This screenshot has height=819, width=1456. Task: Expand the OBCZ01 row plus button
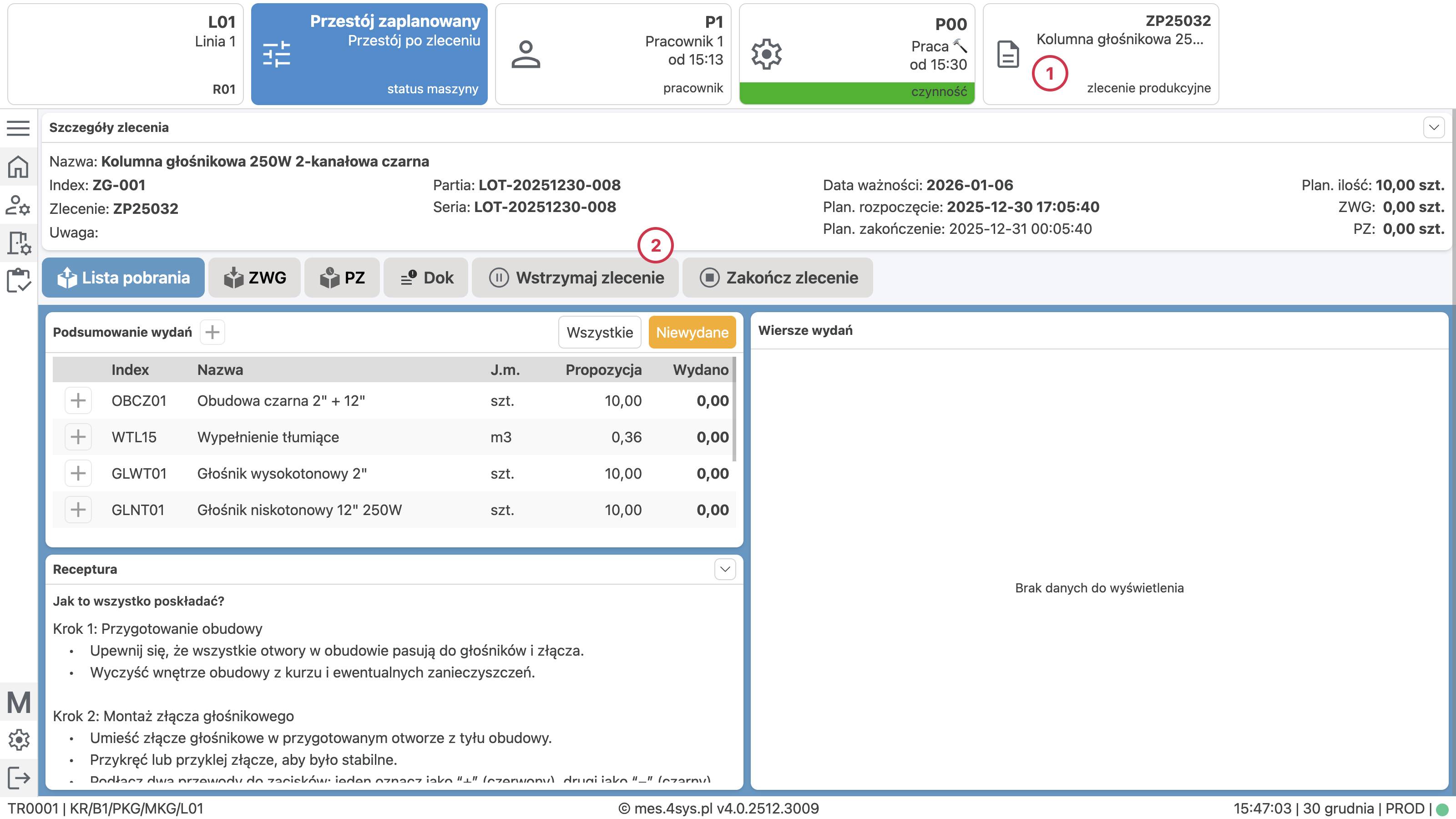(78, 401)
